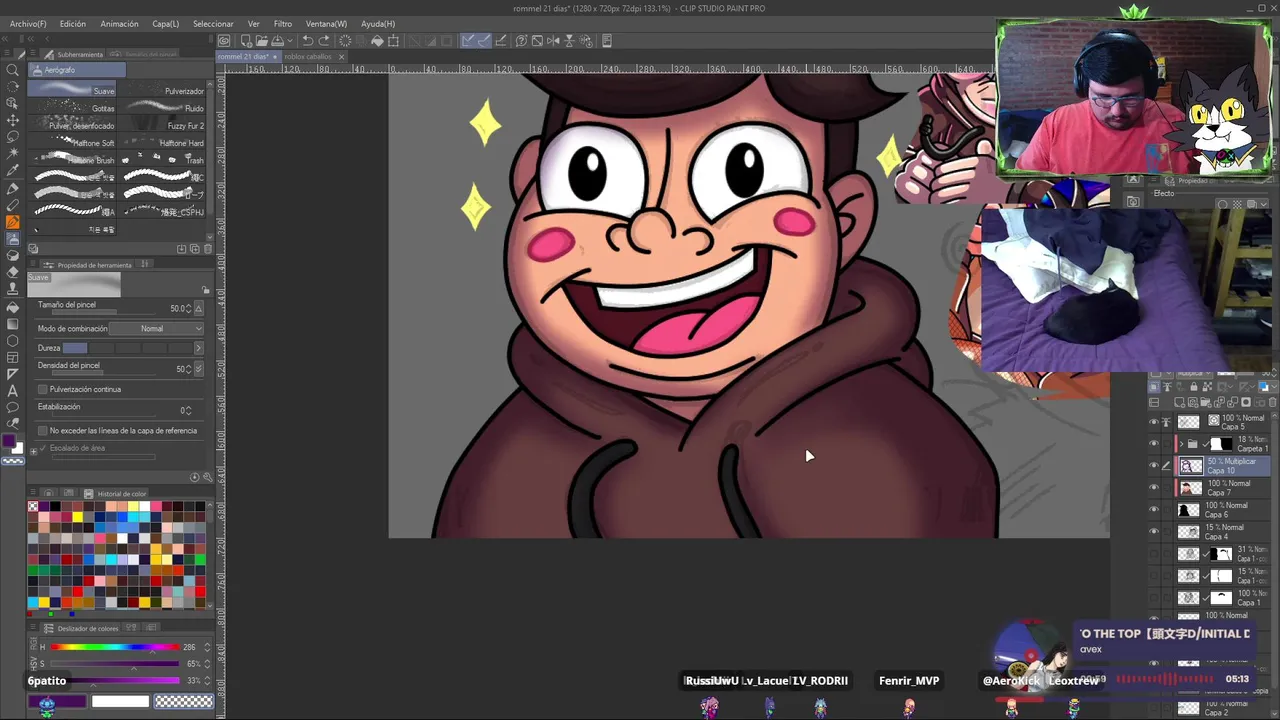Viewport: 1280px width, 720px height.
Task: Toggle visibility of Carpeta 1 folder
Action: 1153,444
